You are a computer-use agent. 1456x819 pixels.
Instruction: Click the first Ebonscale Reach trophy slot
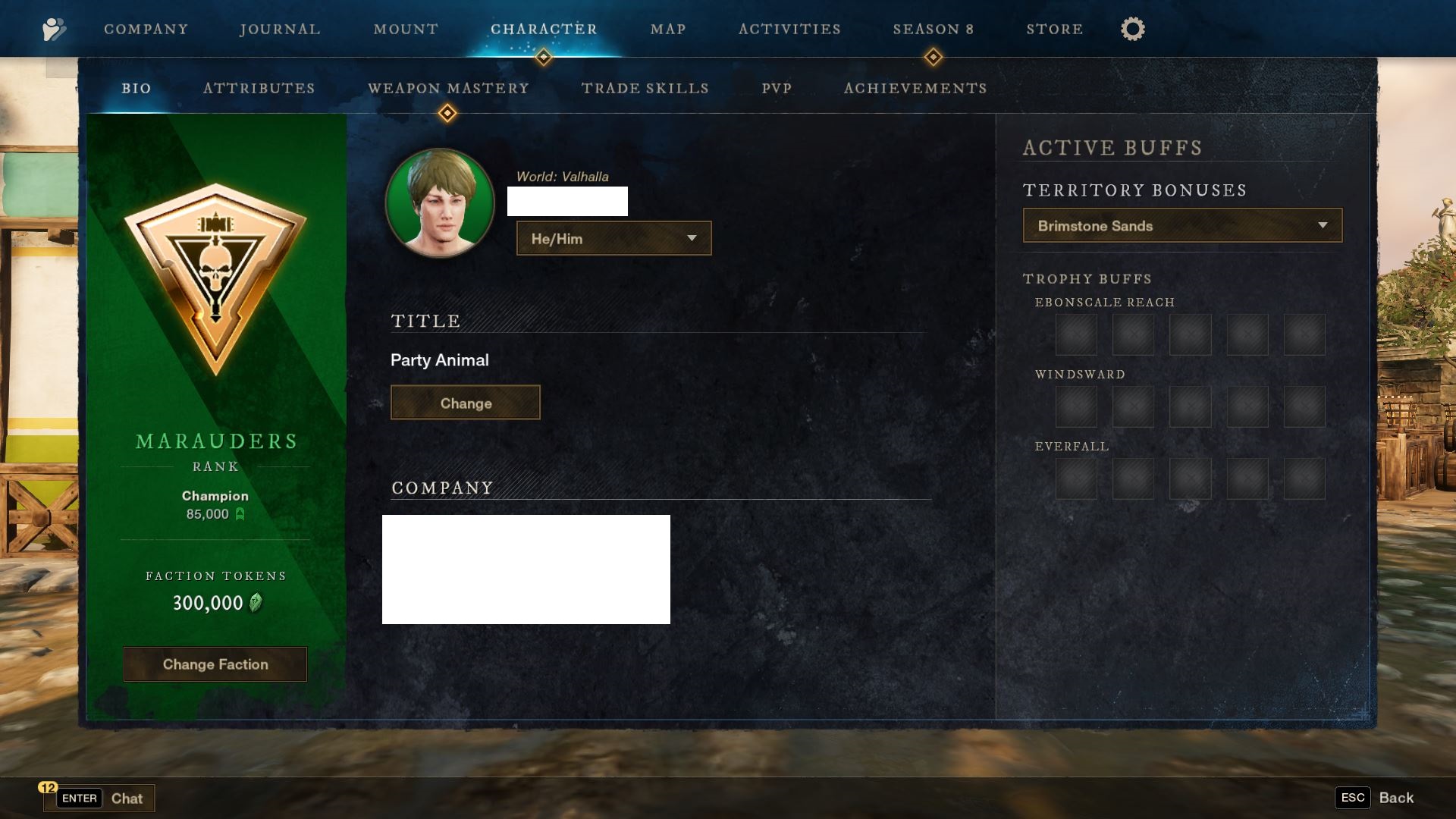point(1076,334)
